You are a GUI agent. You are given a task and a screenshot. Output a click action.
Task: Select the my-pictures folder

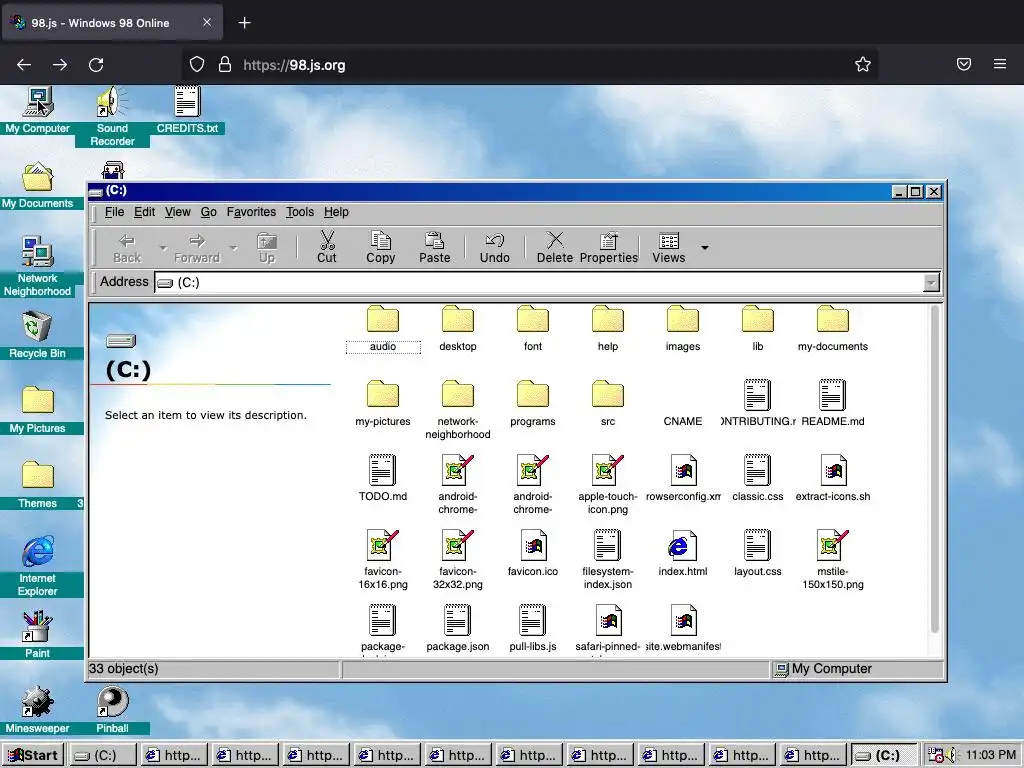(383, 404)
